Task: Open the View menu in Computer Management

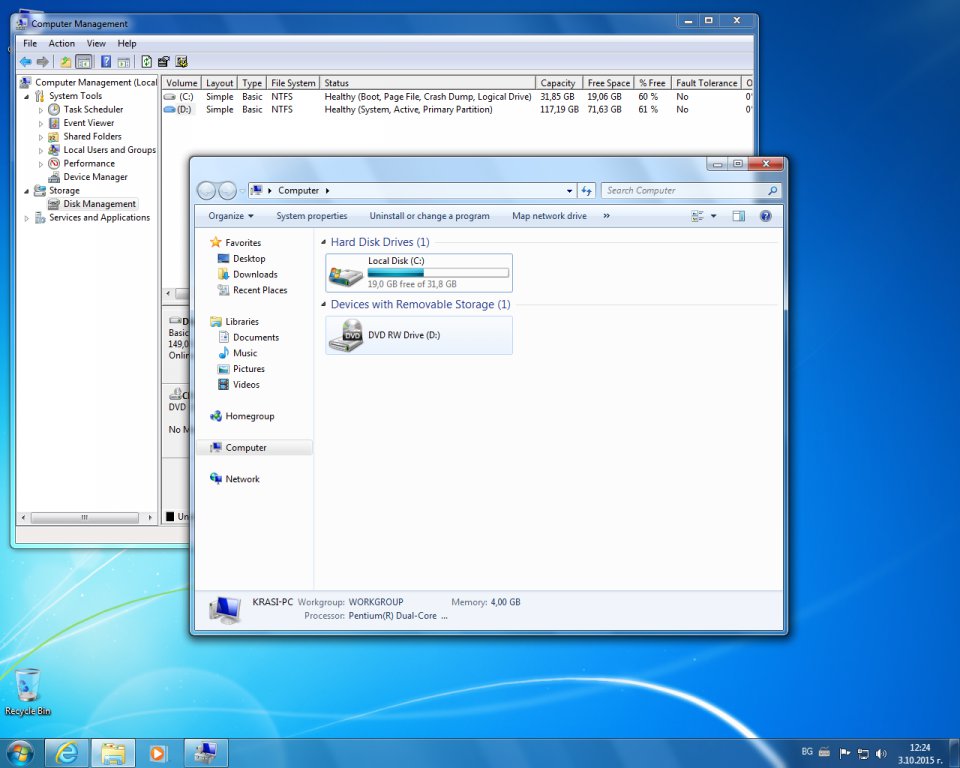Action: point(96,44)
